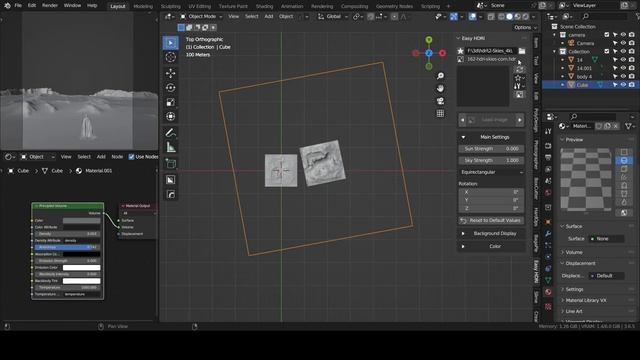Go to next HDRI image arrow

click(x=520, y=120)
